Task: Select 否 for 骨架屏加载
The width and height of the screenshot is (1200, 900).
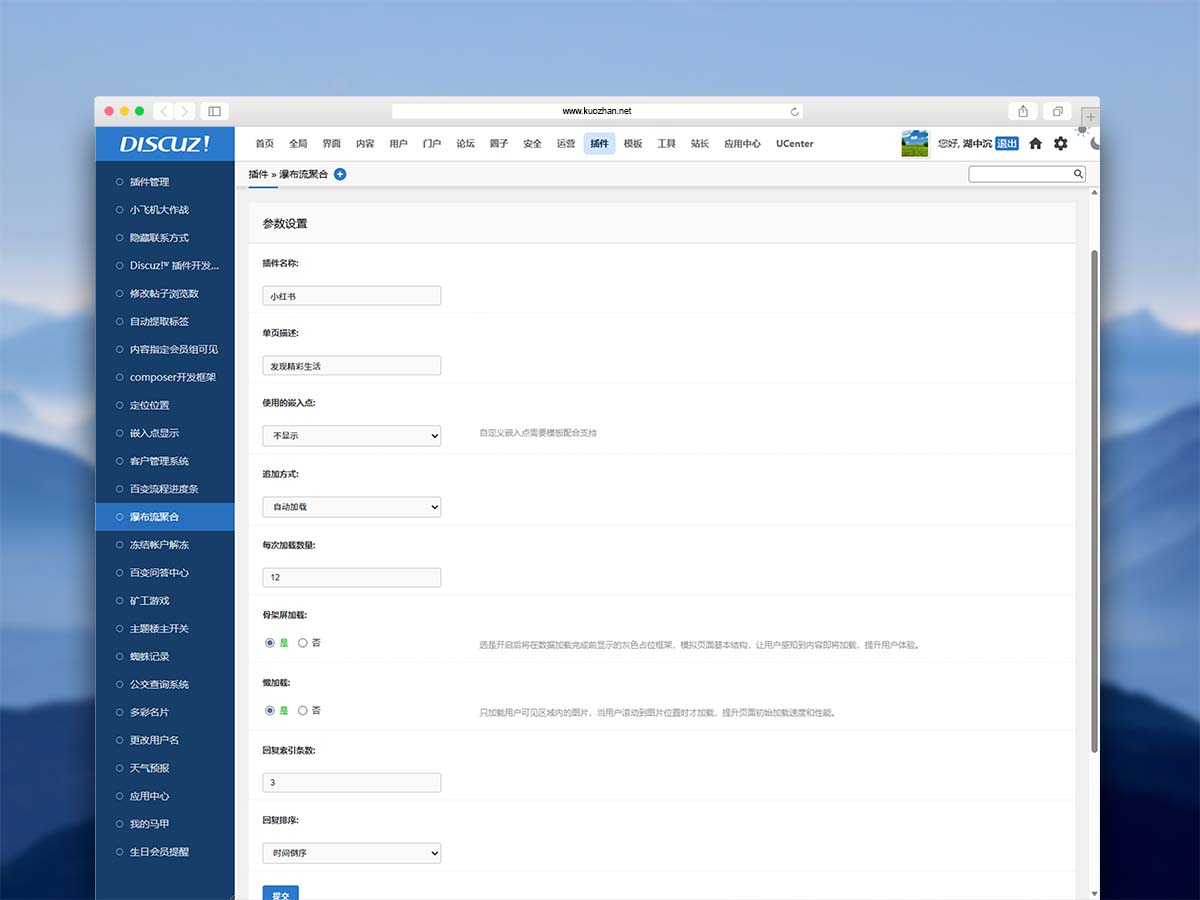Action: click(x=303, y=643)
